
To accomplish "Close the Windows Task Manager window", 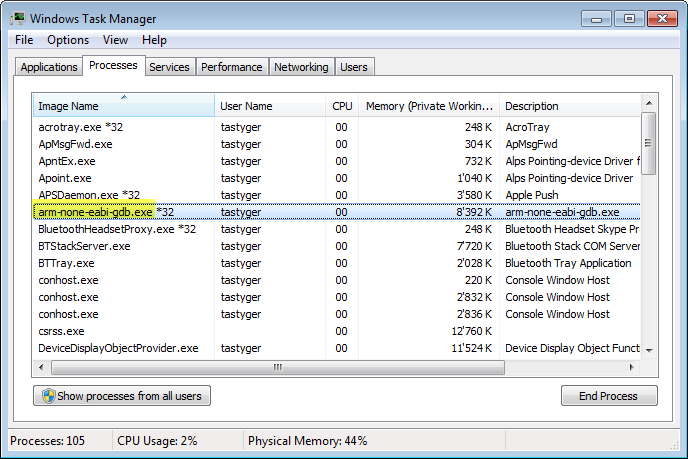I will pos(663,19).
